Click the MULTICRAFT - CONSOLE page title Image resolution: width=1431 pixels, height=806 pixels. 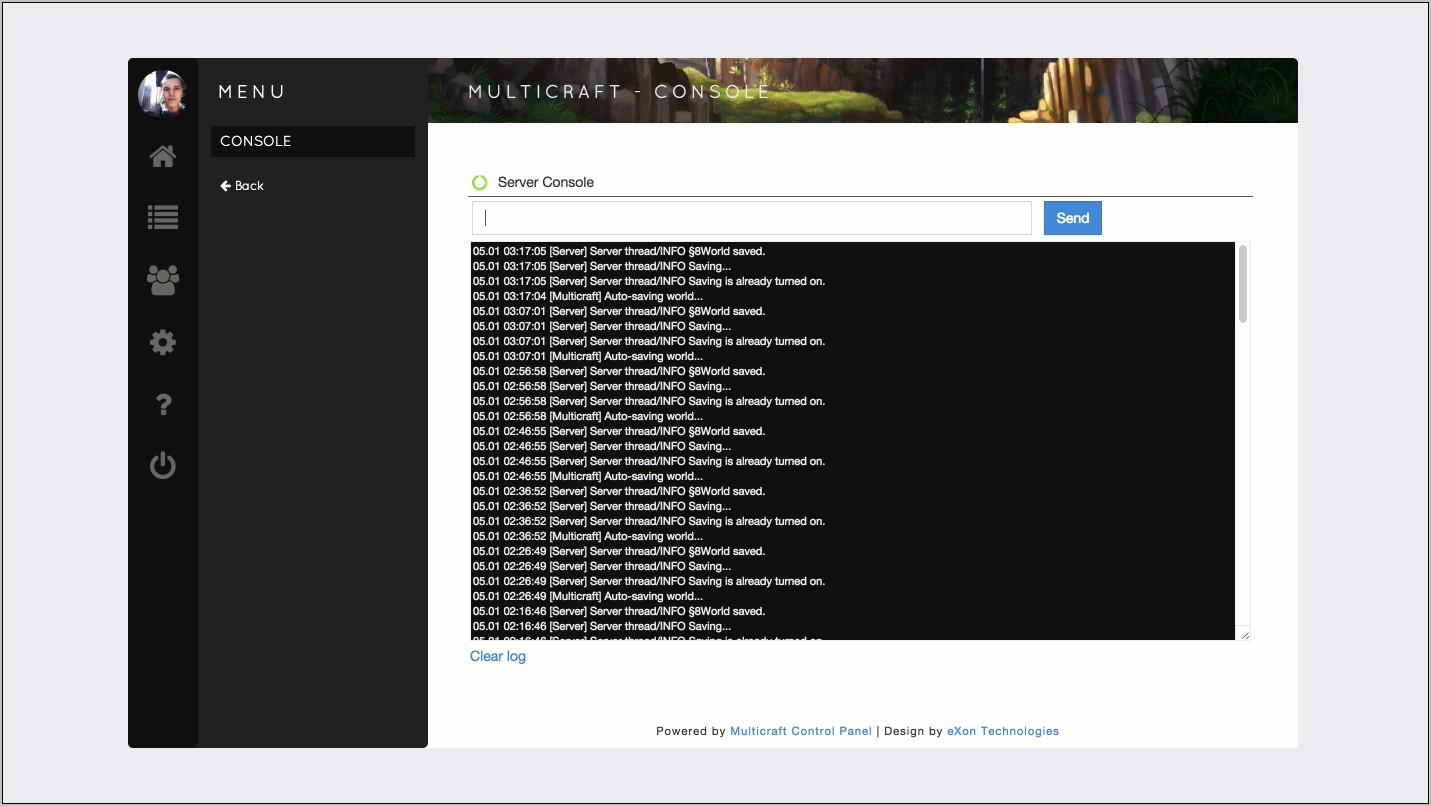pos(620,92)
